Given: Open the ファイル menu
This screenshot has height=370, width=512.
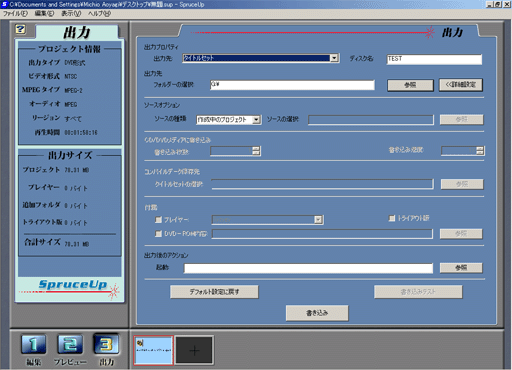Looking at the screenshot, I should pyautogui.click(x=15, y=14).
